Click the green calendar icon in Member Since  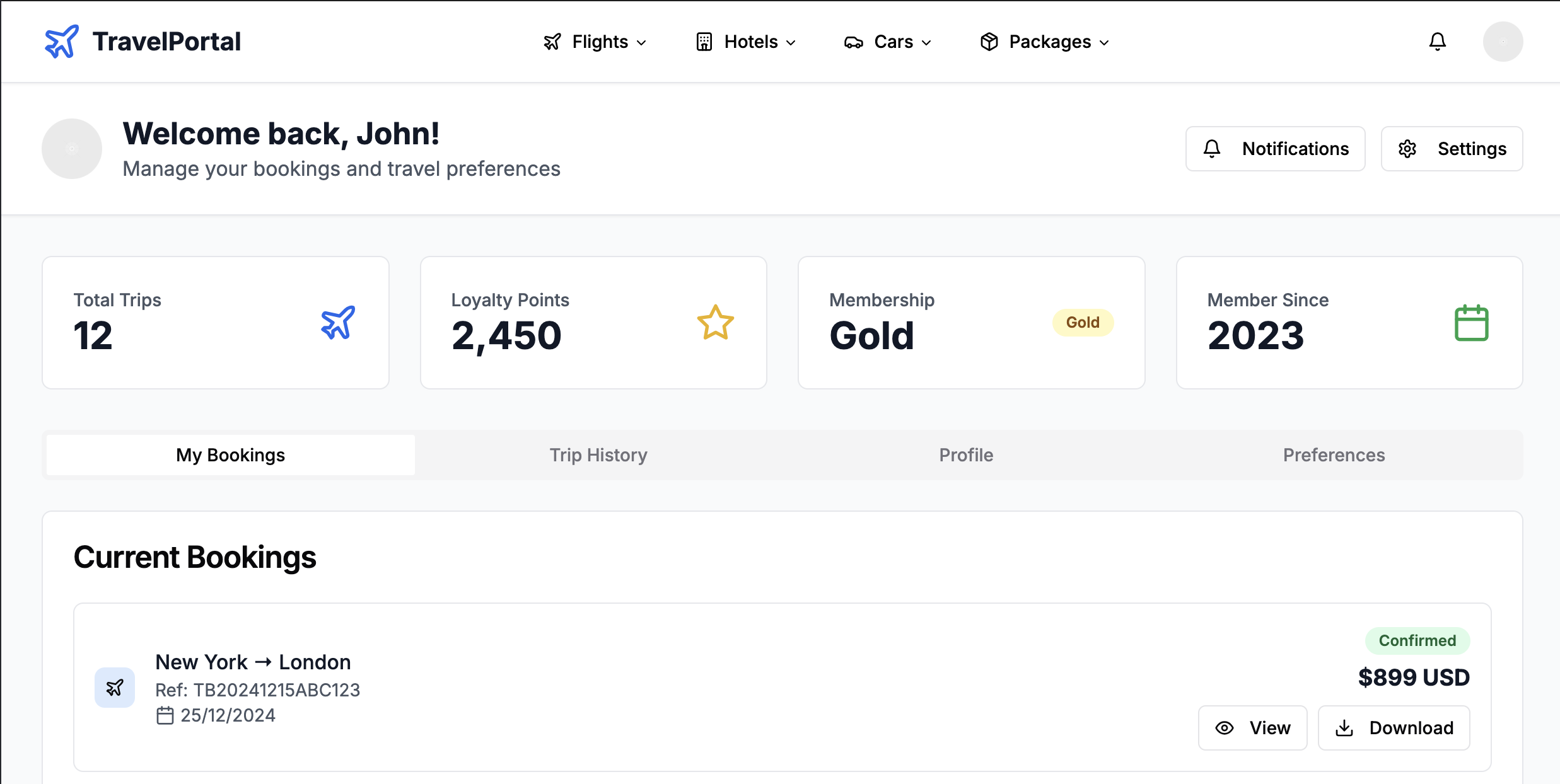pos(1471,323)
